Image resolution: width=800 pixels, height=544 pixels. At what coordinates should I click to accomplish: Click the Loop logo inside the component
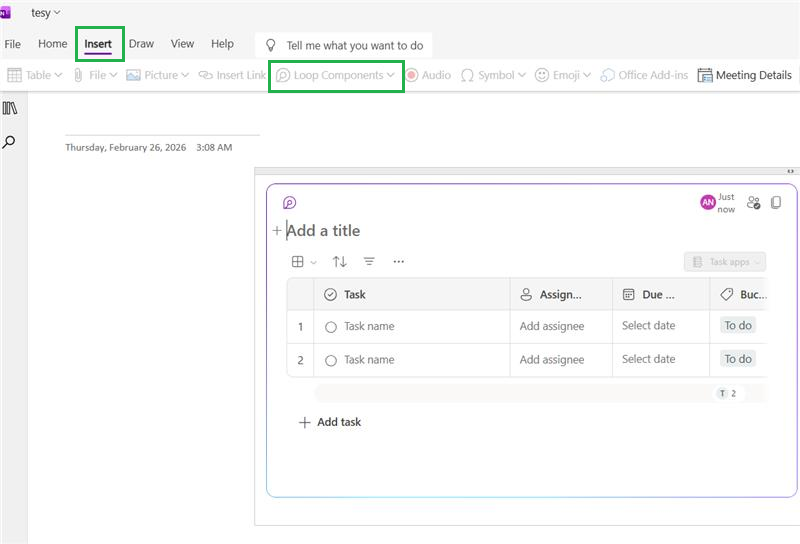pyautogui.click(x=289, y=203)
